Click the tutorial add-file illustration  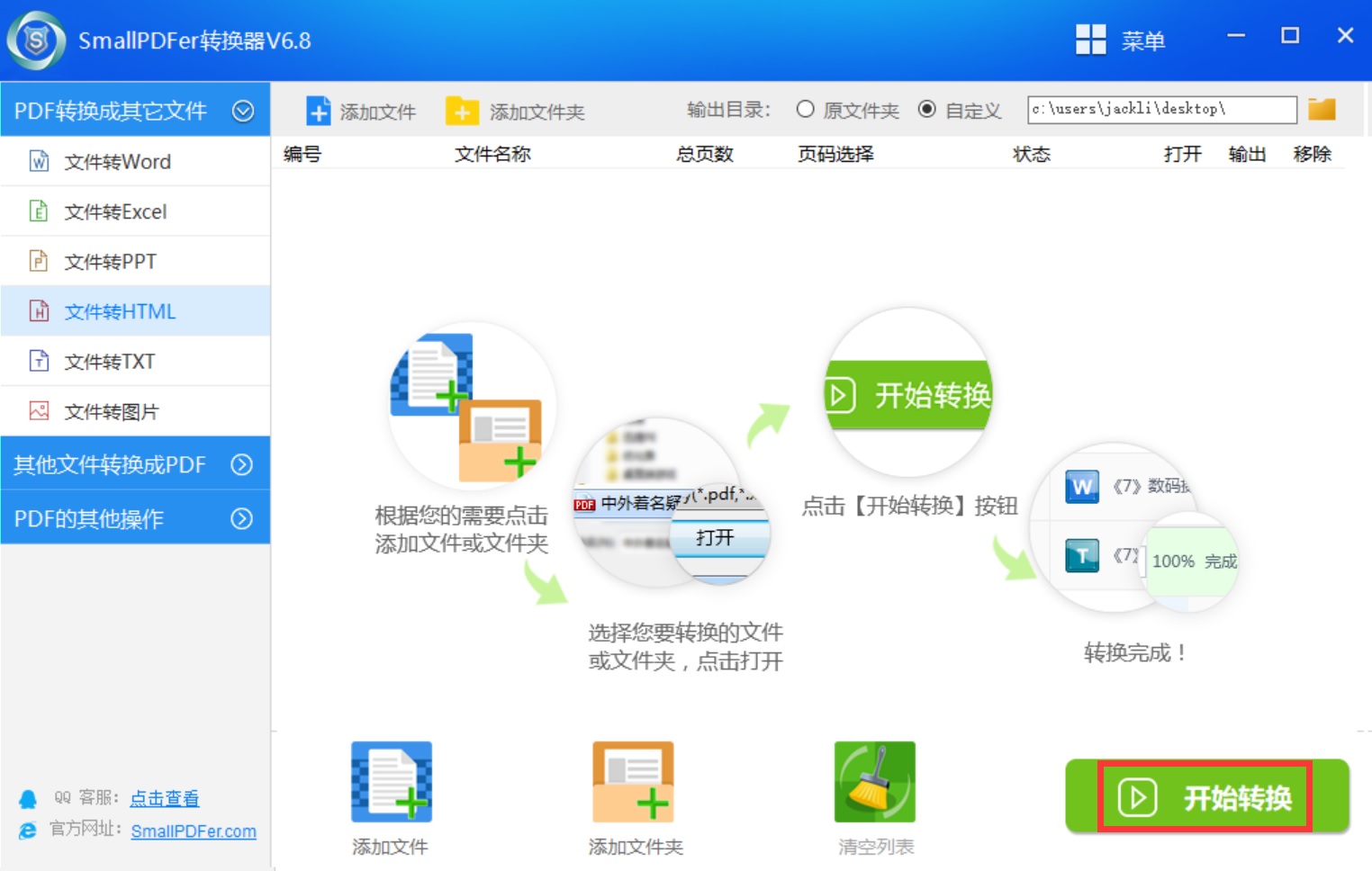(x=472, y=407)
